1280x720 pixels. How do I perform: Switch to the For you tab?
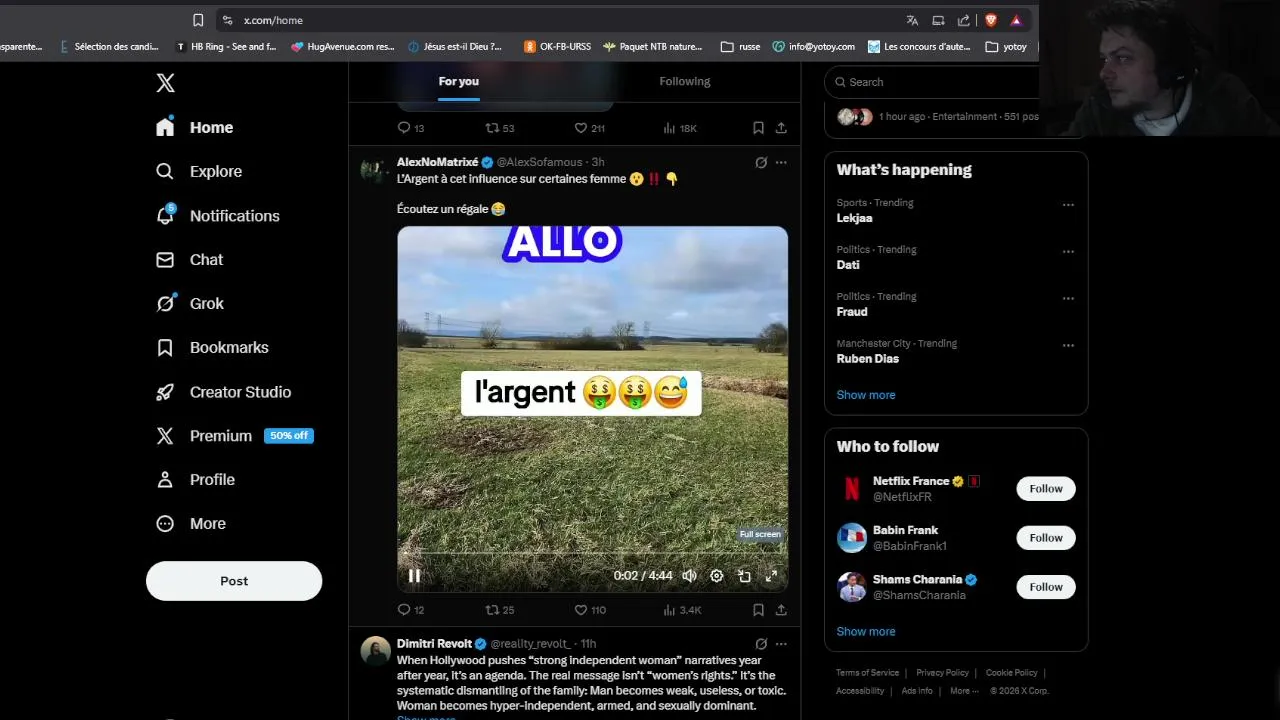[x=459, y=81]
